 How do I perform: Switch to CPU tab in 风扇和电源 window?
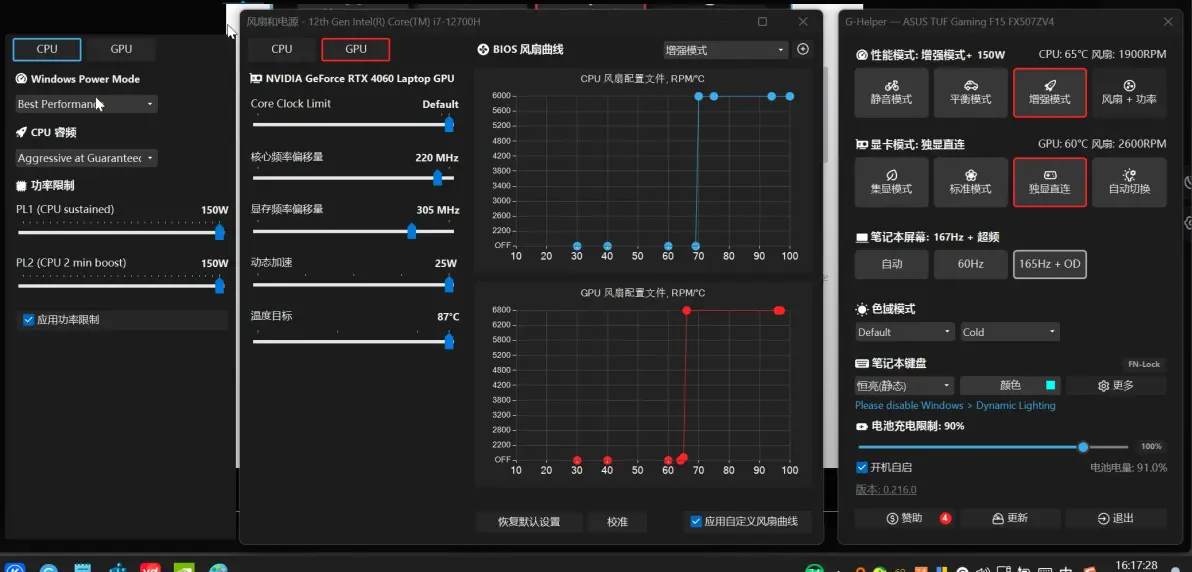click(281, 49)
